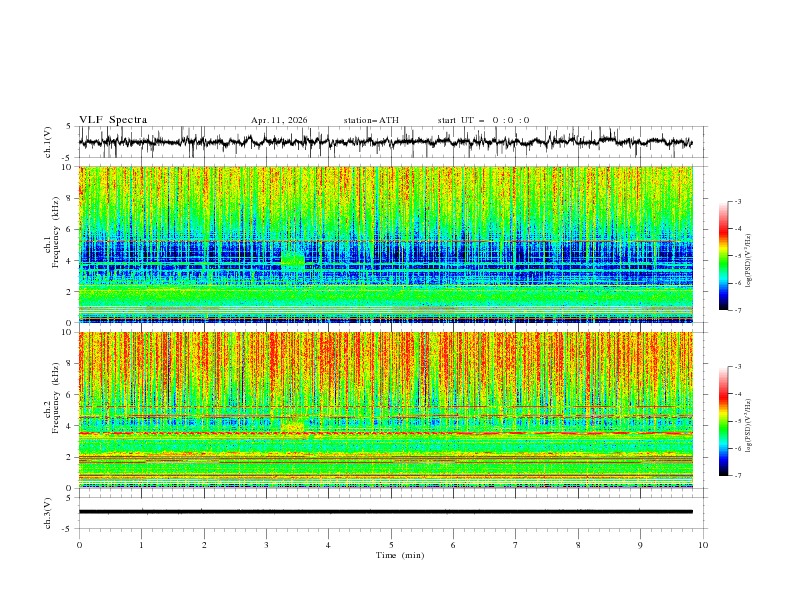Select the date text "Apr. 11, 2026"
The height and width of the screenshot is (612, 792).
coord(279,120)
